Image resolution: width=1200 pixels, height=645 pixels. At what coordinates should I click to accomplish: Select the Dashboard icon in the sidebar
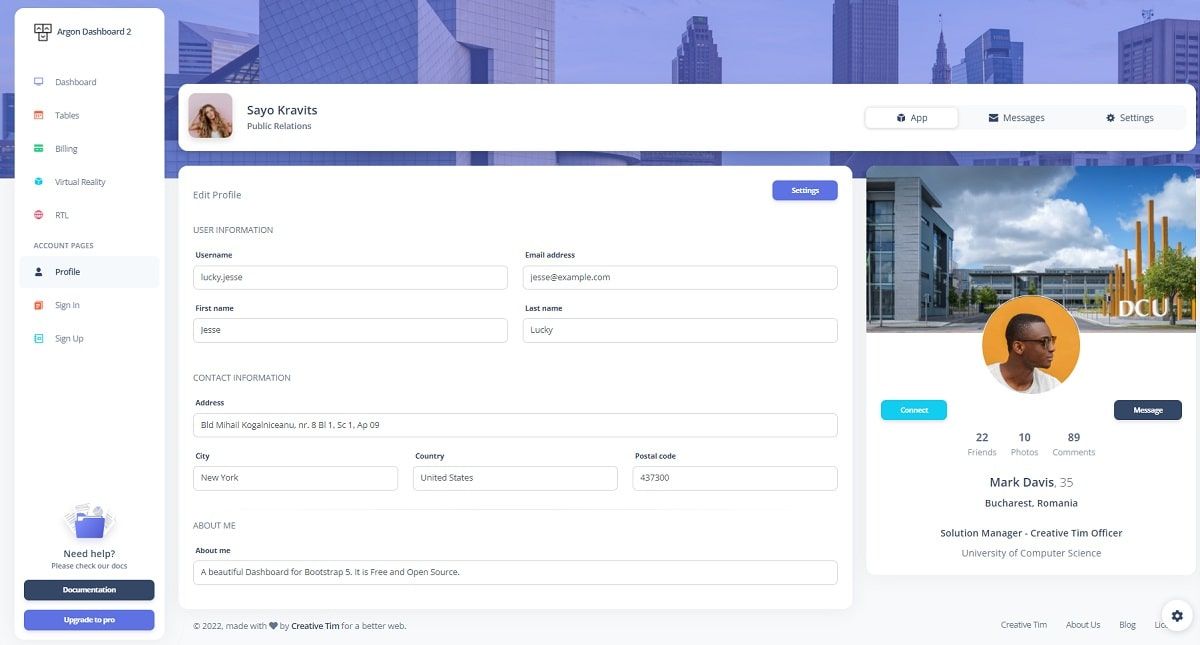(x=38, y=82)
